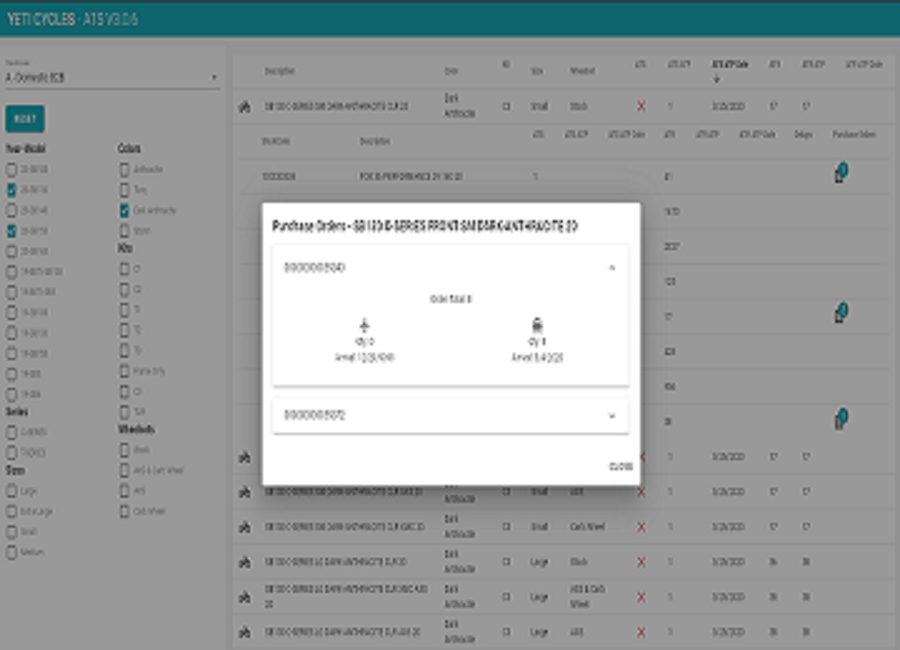The width and height of the screenshot is (900, 650).
Task: Select the TLR kit checkbox
Action: point(124,412)
